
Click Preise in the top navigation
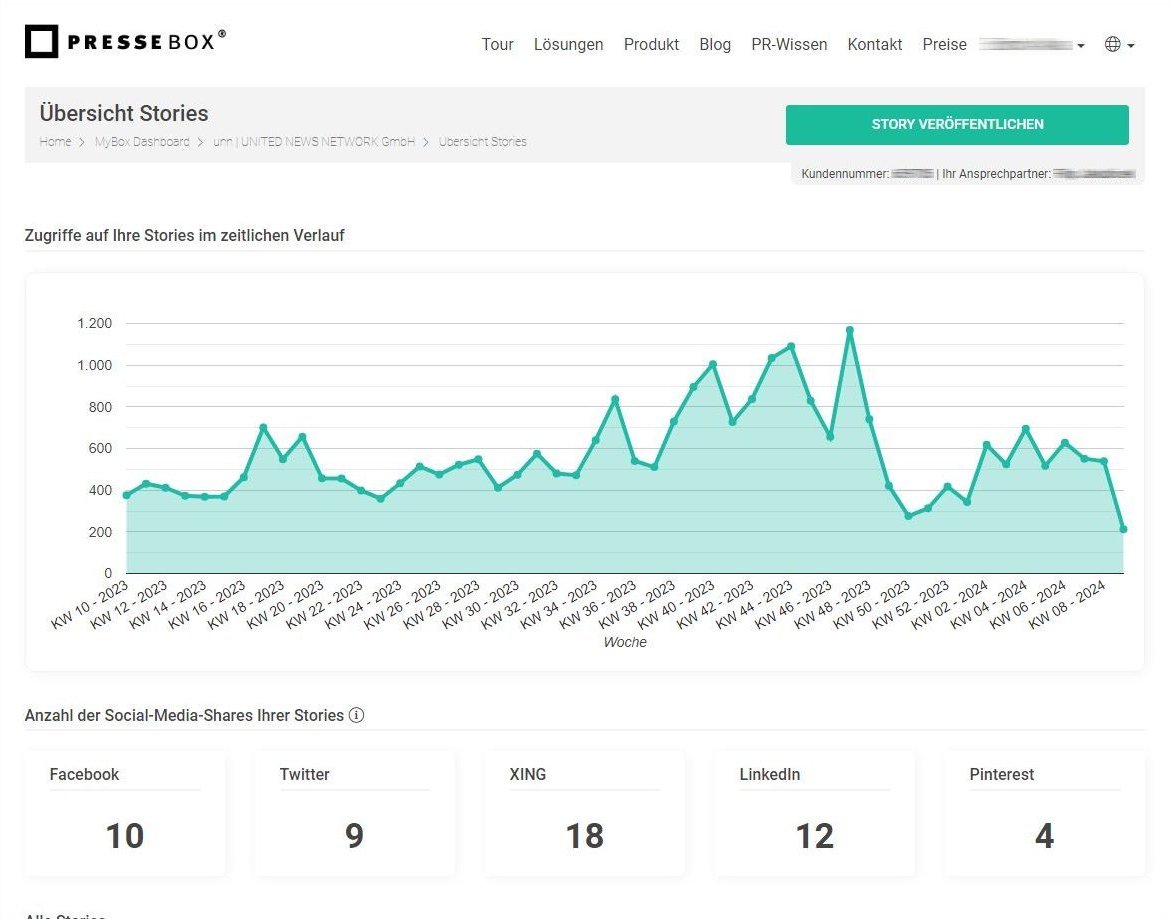[944, 45]
